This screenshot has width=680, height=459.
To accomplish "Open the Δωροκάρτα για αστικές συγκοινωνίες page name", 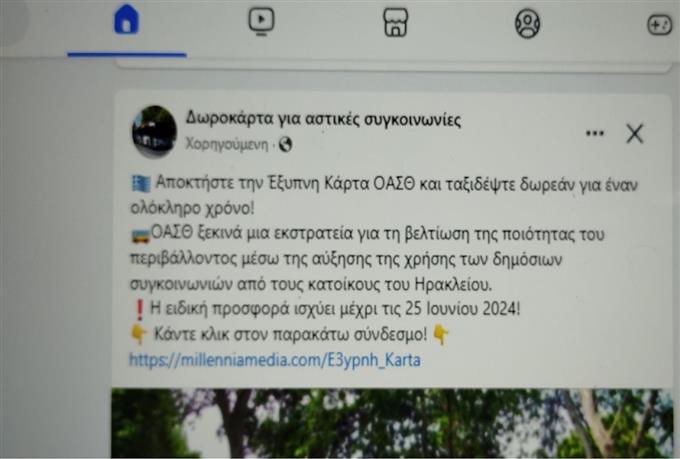I will tap(323, 119).
